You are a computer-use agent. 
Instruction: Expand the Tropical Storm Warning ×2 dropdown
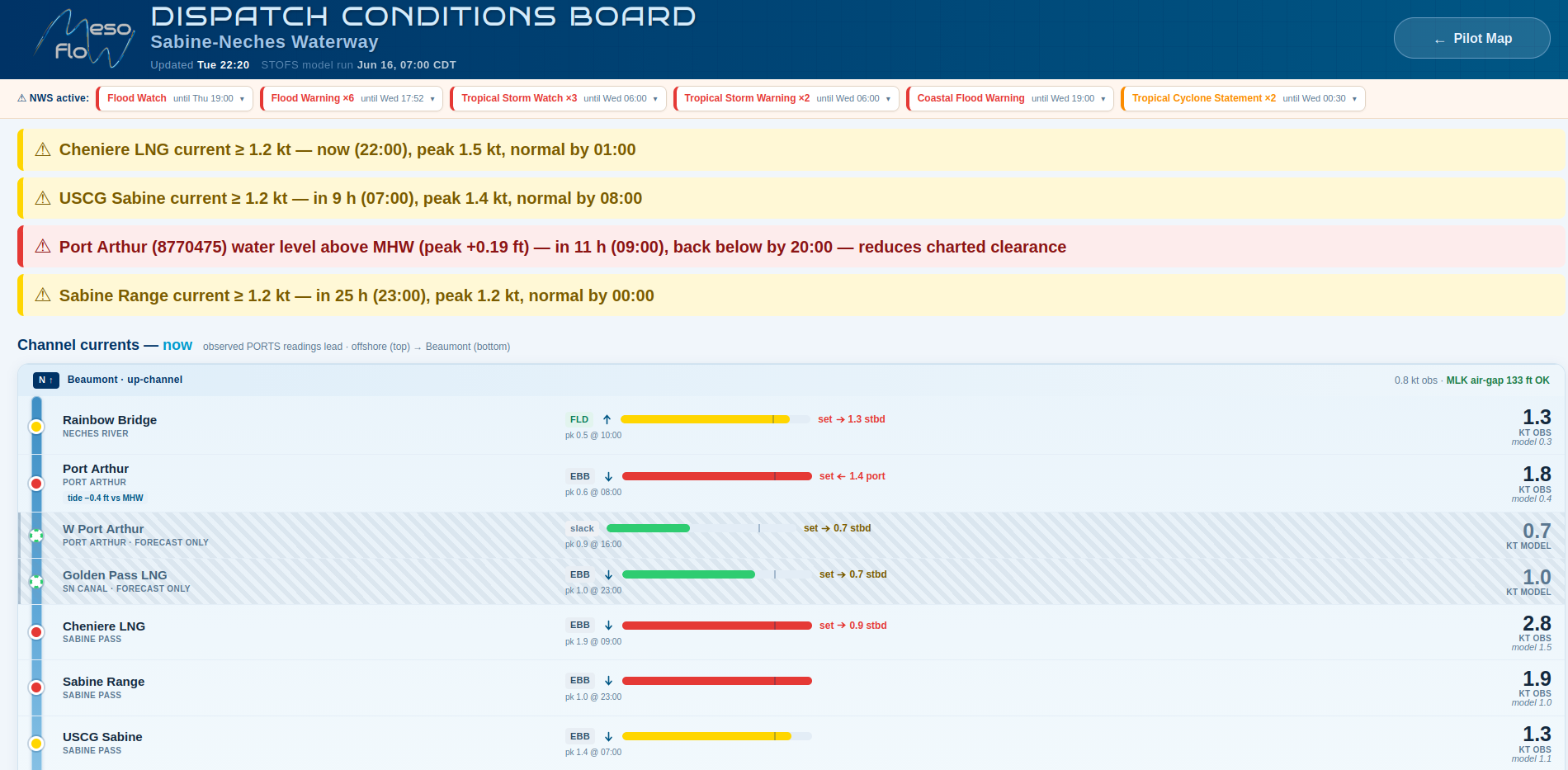pyautogui.click(x=786, y=98)
